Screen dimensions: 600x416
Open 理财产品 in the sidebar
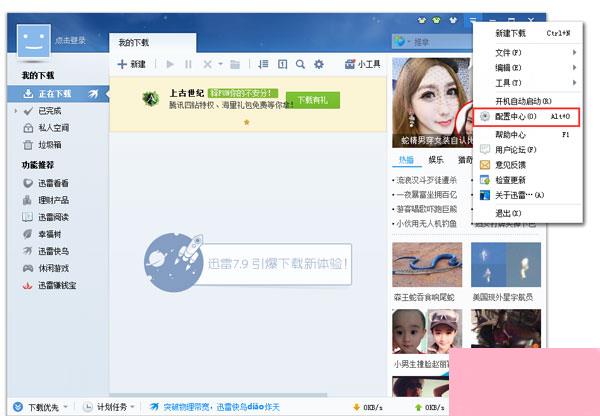click(x=46, y=200)
